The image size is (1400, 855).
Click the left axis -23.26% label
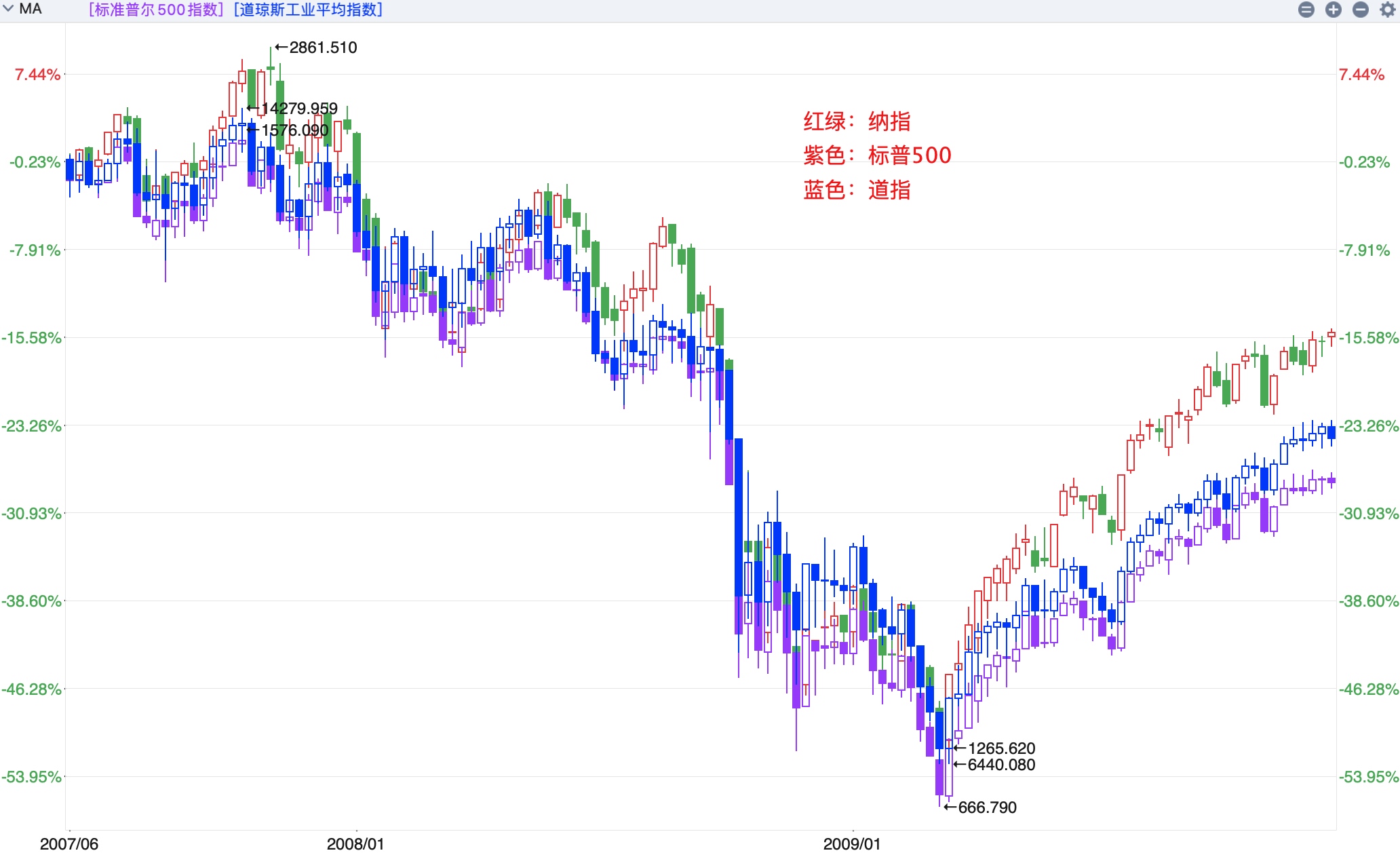(x=31, y=426)
